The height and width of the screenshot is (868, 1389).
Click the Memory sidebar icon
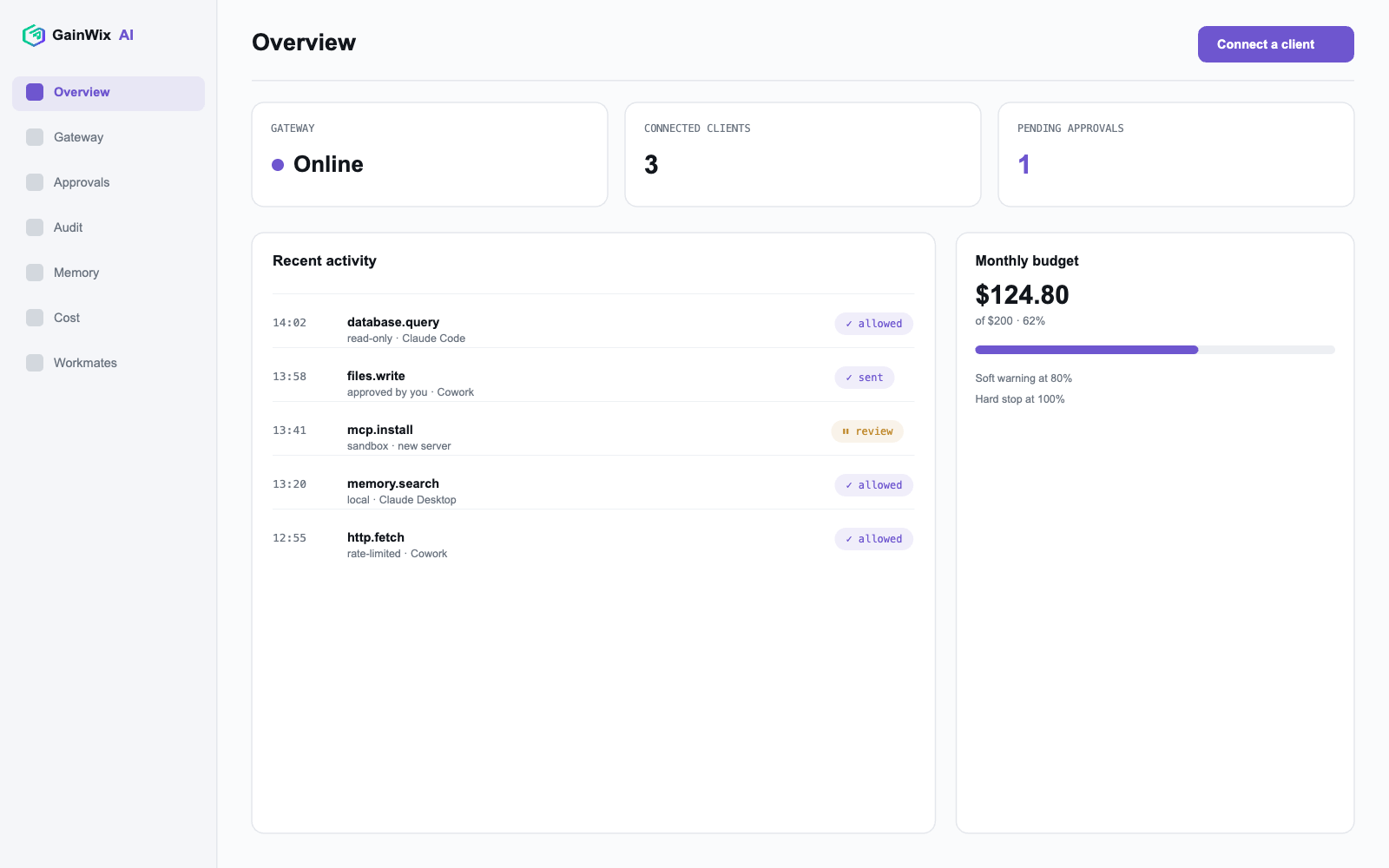click(x=35, y=273)
